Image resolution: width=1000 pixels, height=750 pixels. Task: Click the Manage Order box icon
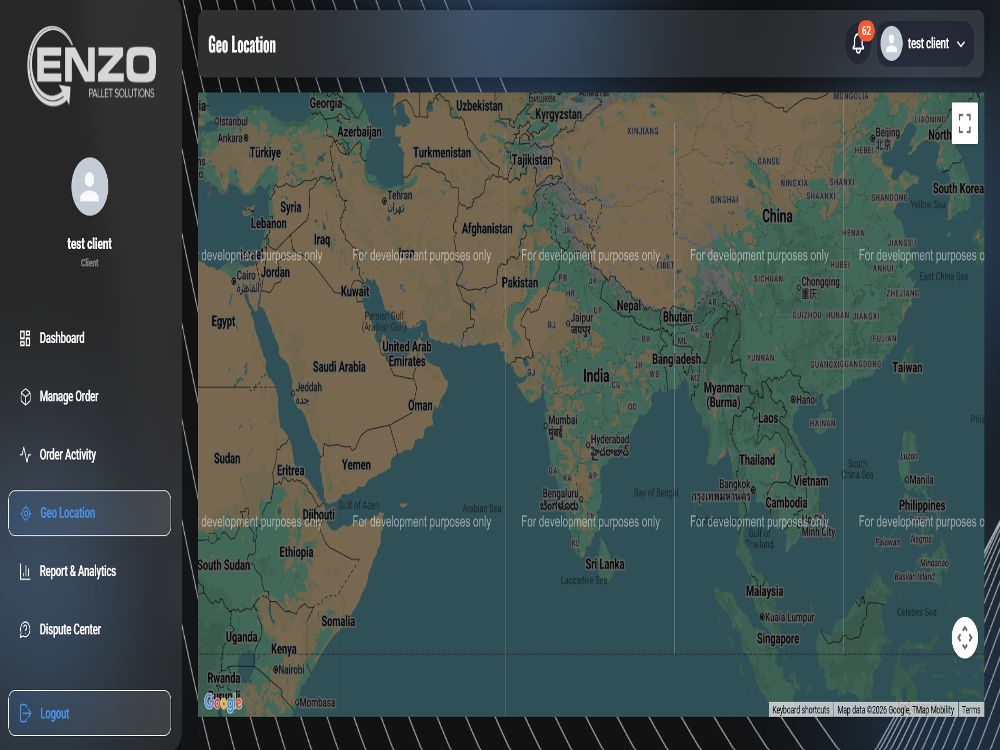[26, 397]
